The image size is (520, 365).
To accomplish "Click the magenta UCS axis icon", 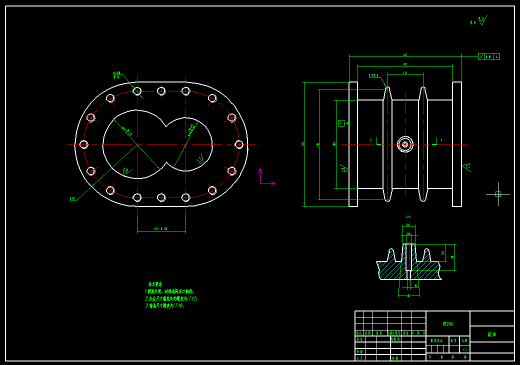I will coord(266,177).
